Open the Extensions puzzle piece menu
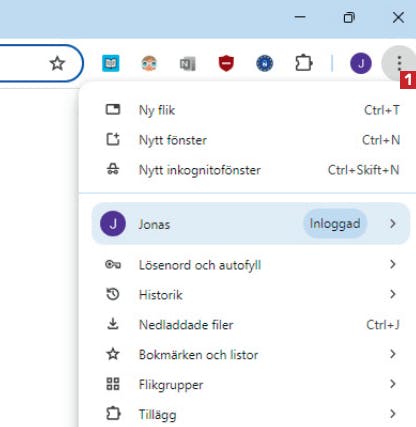 click(x=303, y=63)
